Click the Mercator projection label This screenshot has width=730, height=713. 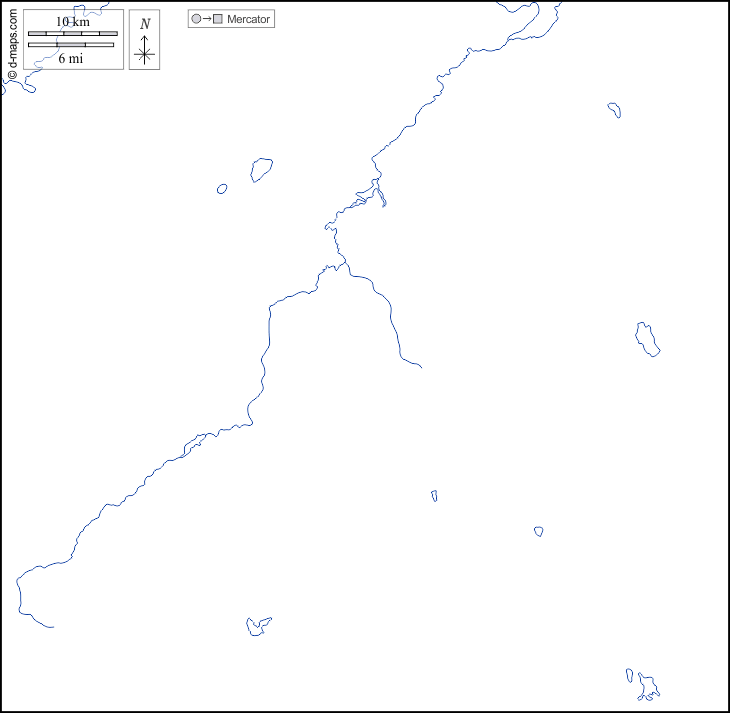tap(248, 19)
